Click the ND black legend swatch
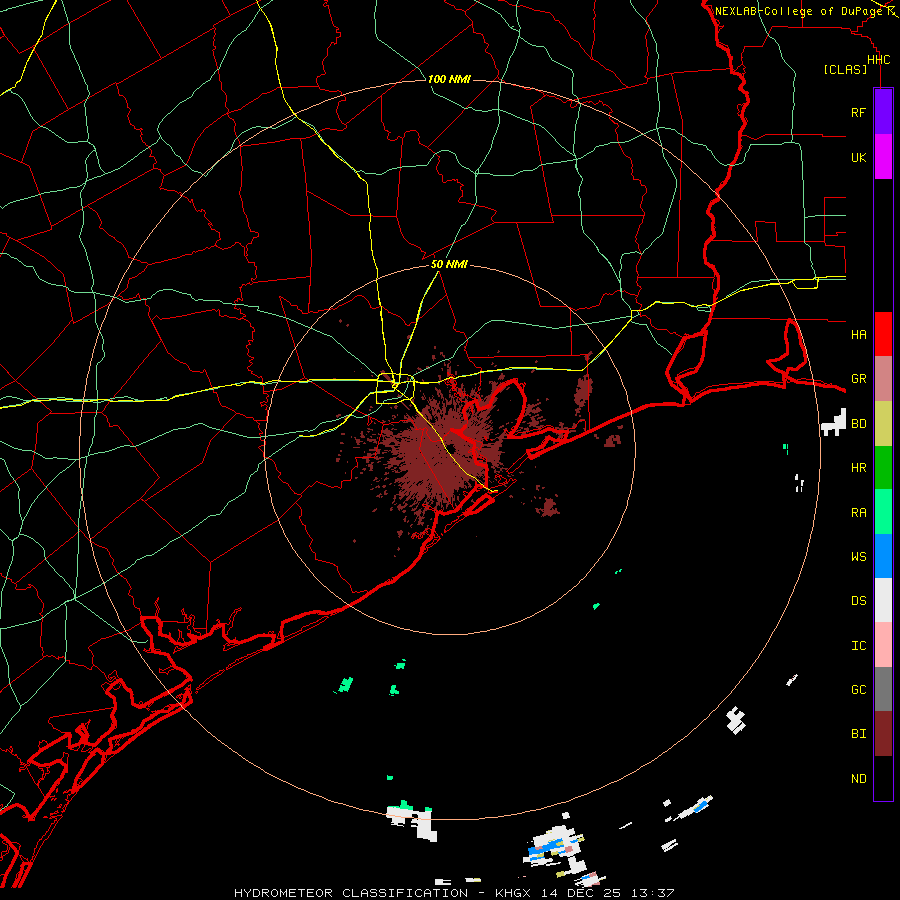This screenshot has height=900, width=900. tap(883, 778)
